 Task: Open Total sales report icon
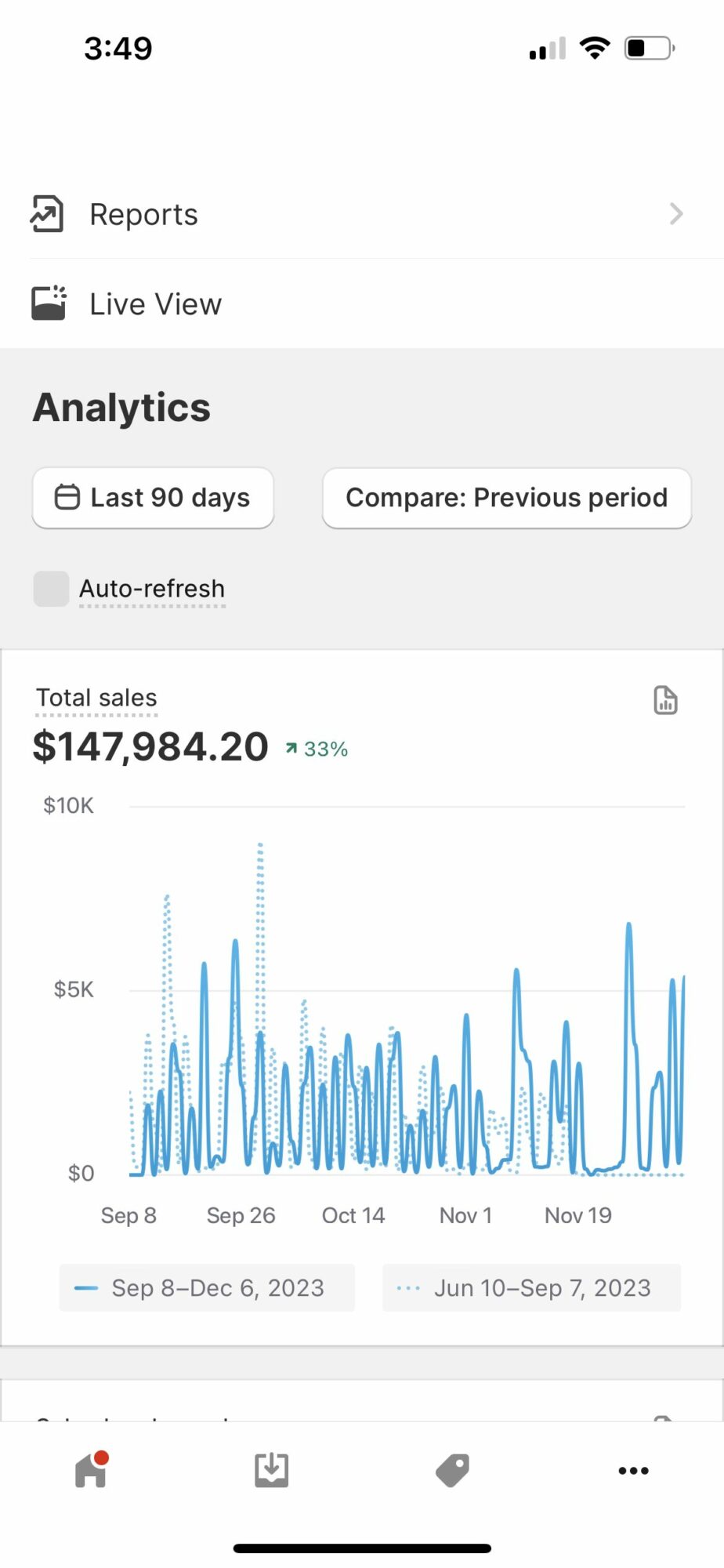pyautogui.click(x=665, y=700)
